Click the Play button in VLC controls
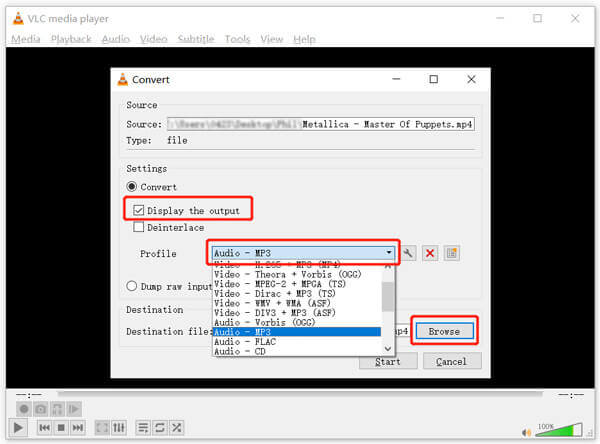This screenshot has height=444, width=600. [x=18, y=427]
